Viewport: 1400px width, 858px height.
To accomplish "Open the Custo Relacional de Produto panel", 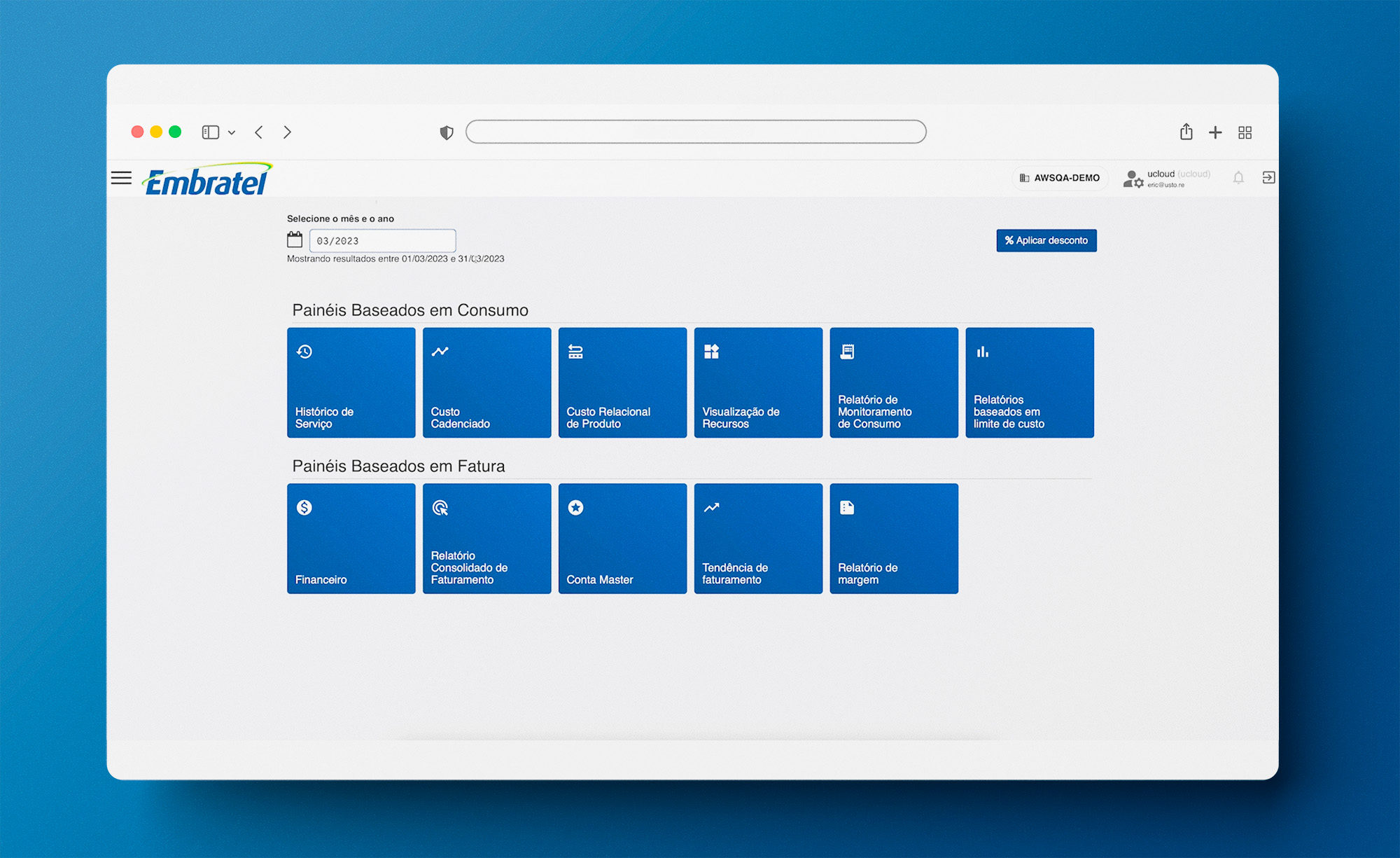I will pos(623,382).
